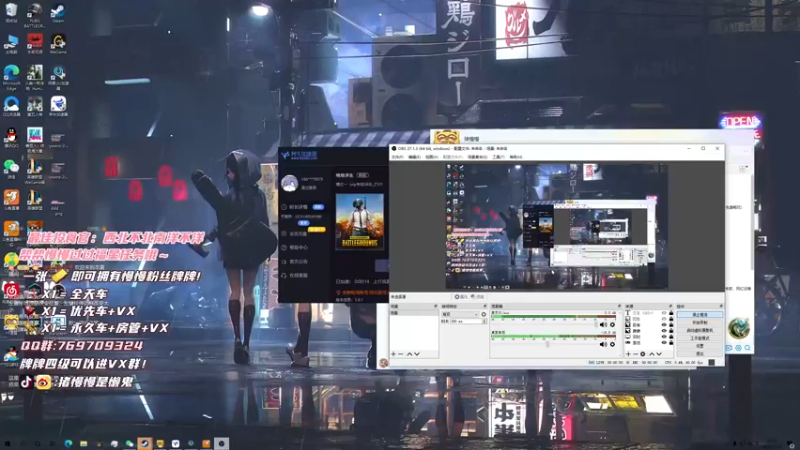Click the PUBG Battlegrounds desktop icon

tap(34, 13)
